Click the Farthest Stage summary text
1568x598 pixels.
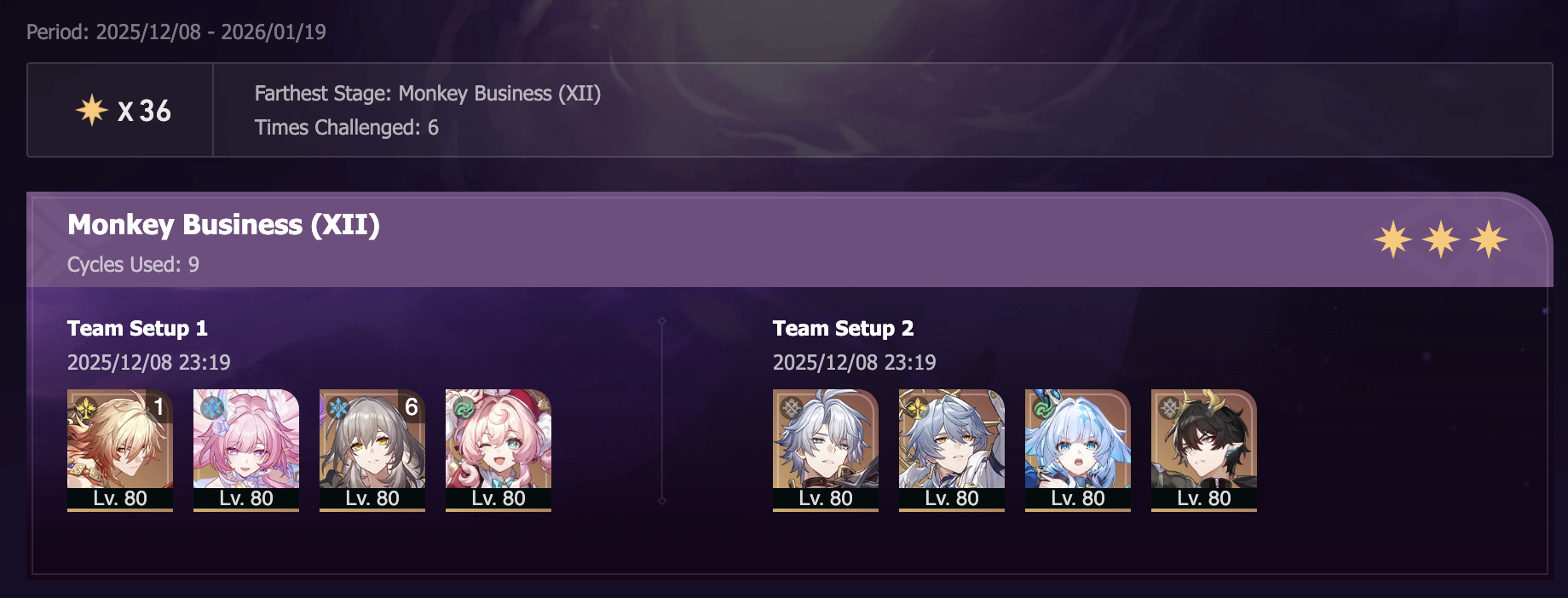427,94
